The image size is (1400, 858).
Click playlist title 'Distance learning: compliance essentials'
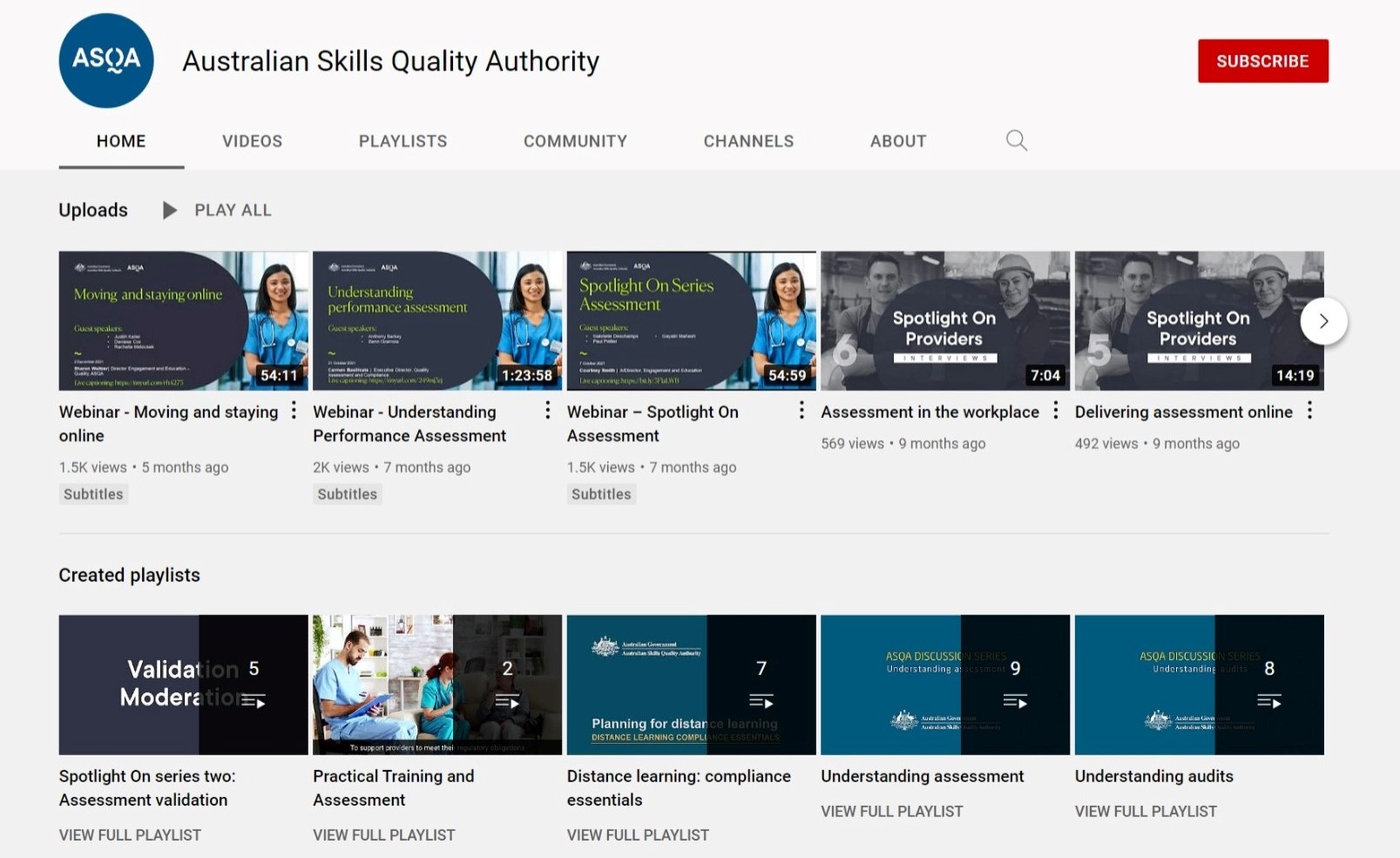click(679, 787)
